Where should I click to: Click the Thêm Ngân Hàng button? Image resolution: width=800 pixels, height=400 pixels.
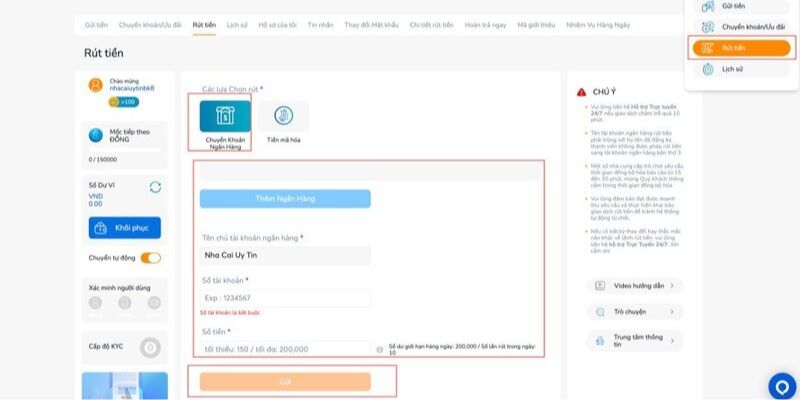coord(285,198)
